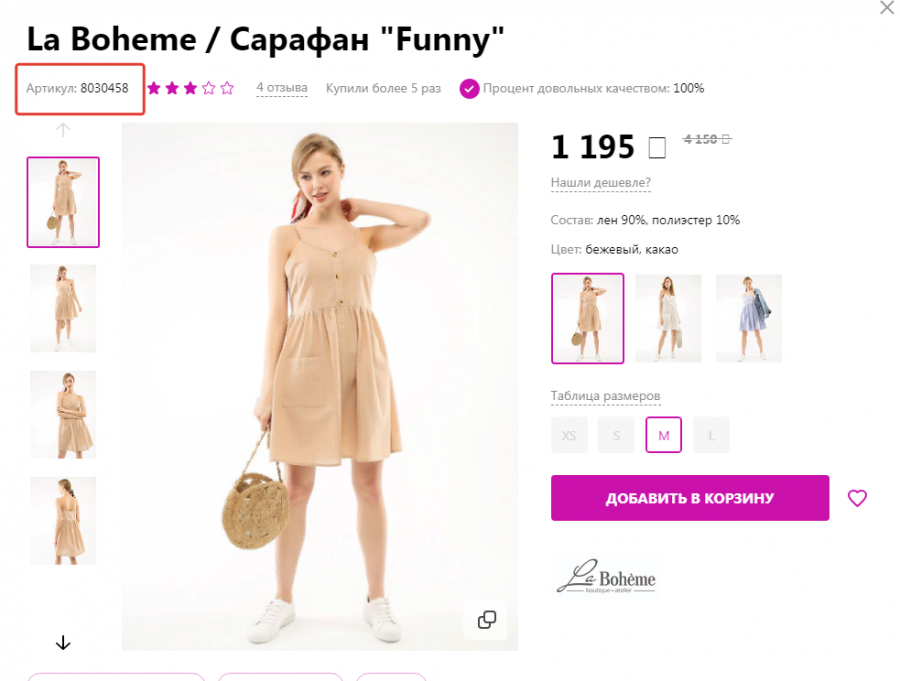Open the La Bohème brand logo
The height and width of the screenshot is (681, 900).
pos(606,576)
